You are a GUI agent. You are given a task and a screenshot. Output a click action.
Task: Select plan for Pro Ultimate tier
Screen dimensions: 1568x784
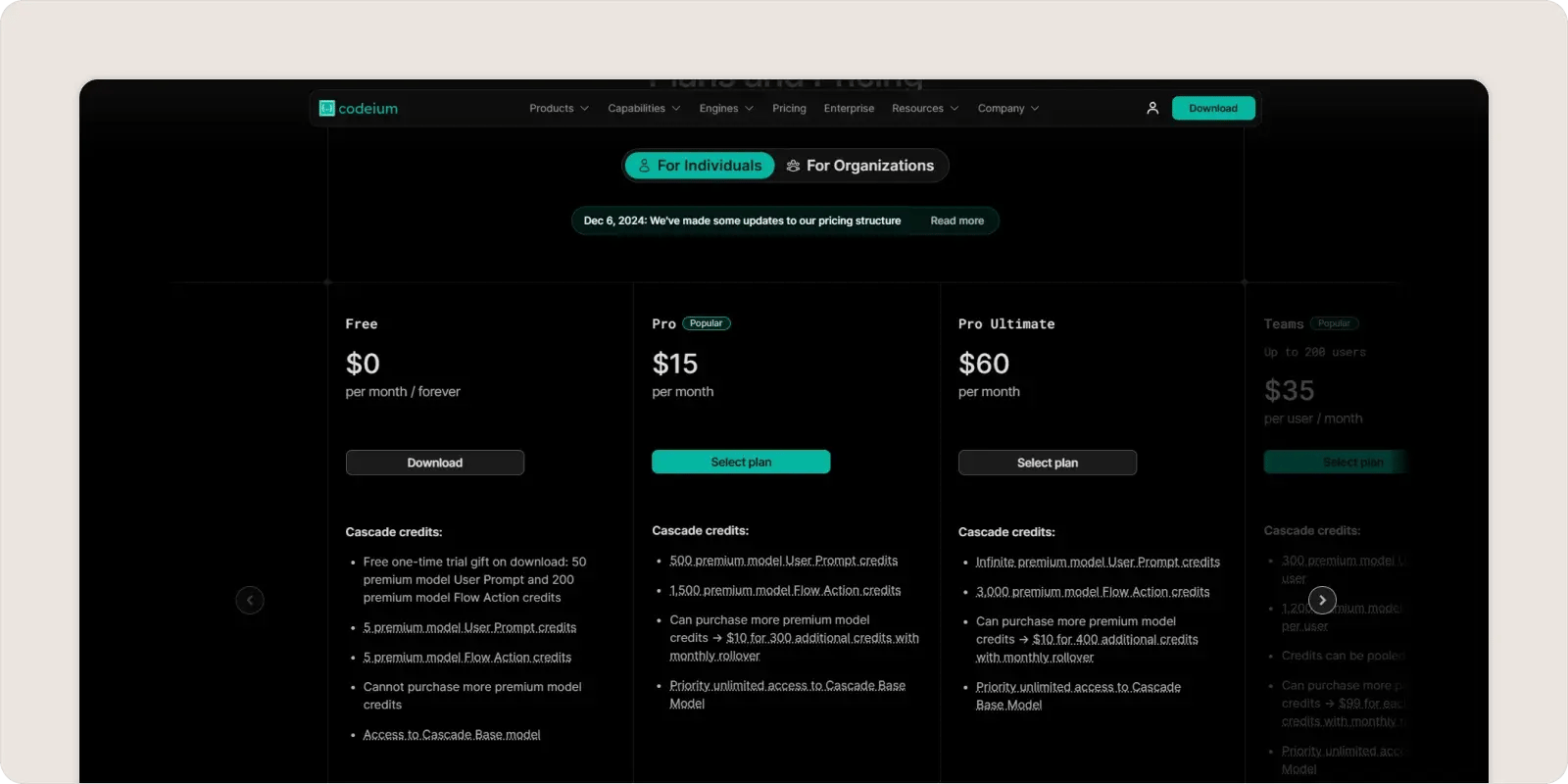pyautogui.click(x=1048, y=463)
